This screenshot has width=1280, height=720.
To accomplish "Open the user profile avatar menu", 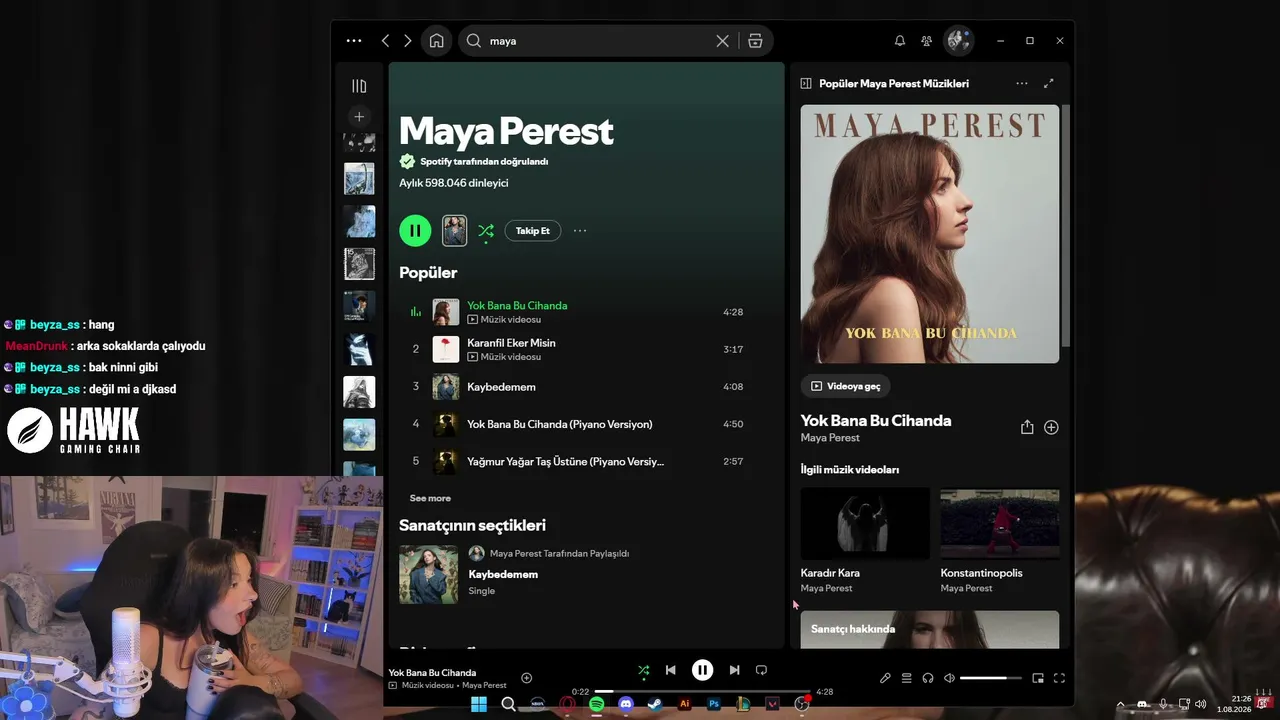I will (x=958, y=41).
